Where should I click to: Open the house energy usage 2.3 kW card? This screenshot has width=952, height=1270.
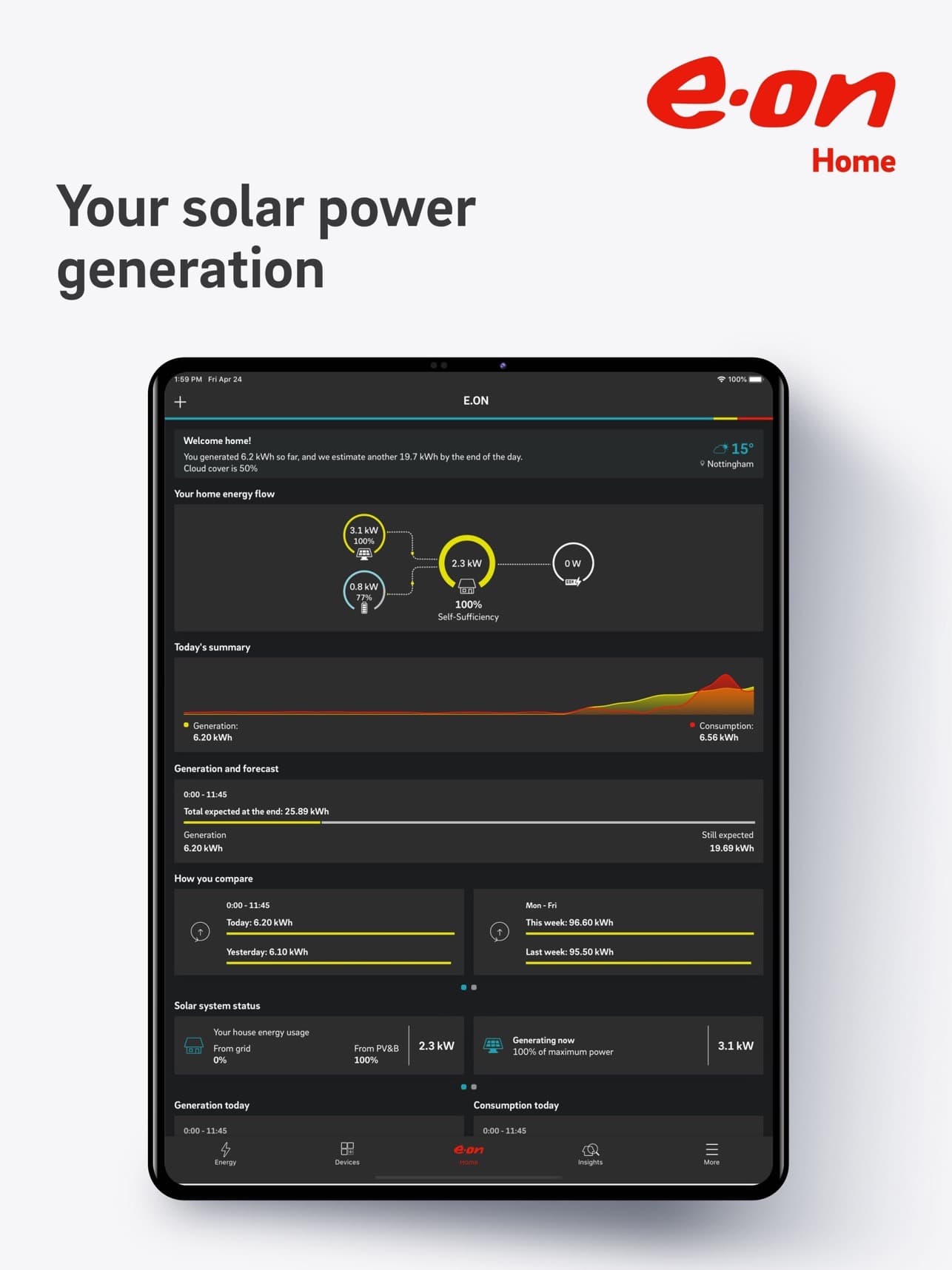319,1045
